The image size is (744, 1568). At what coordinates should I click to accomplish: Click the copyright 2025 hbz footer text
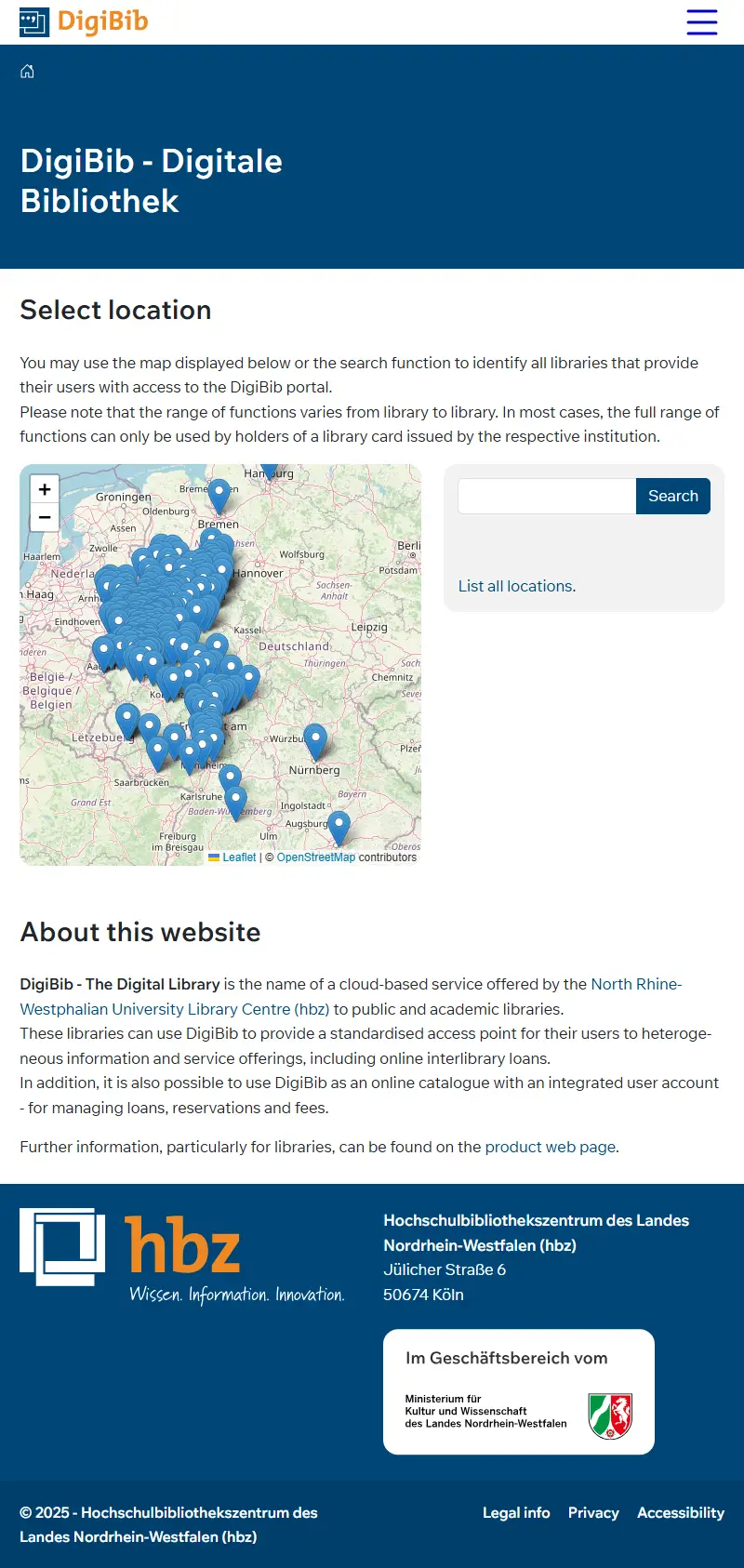point(168,1525)
